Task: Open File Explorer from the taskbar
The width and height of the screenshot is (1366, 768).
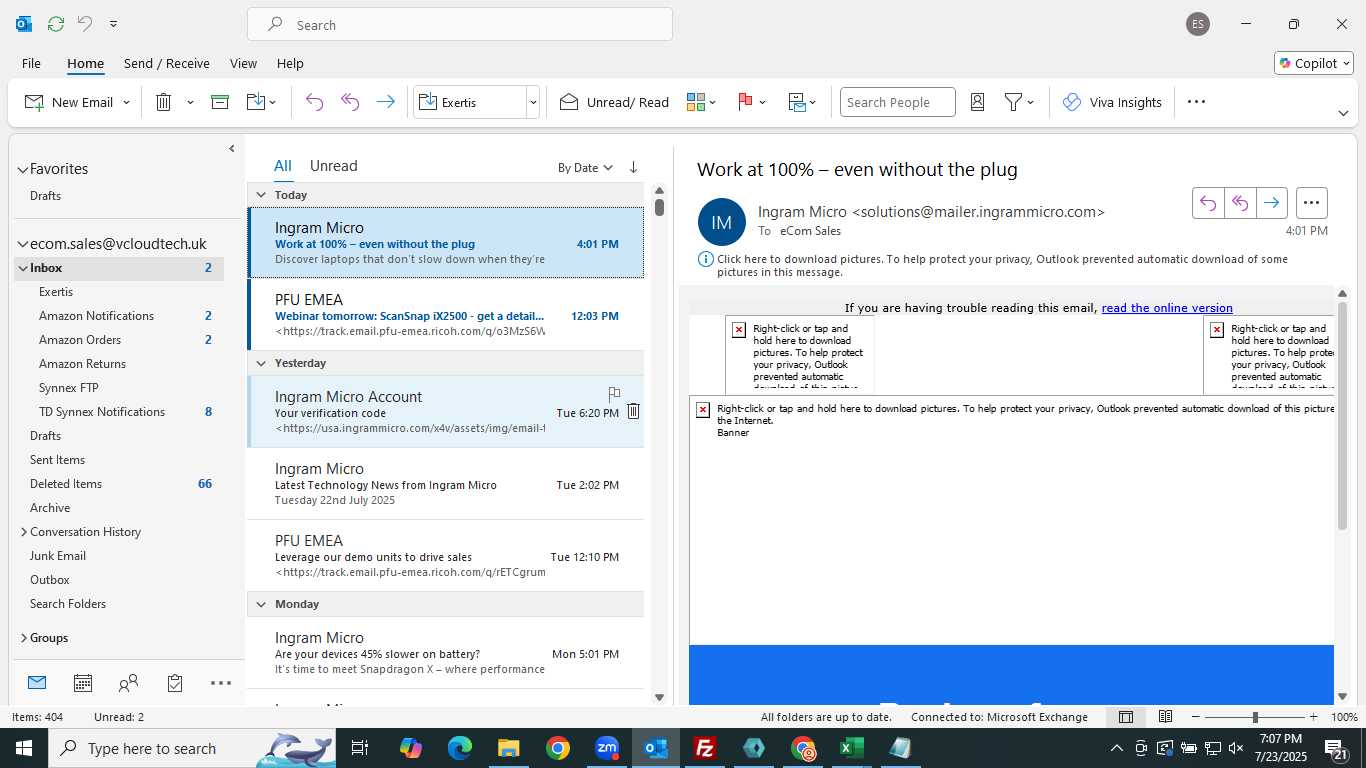Action: (x=509, y=748)
